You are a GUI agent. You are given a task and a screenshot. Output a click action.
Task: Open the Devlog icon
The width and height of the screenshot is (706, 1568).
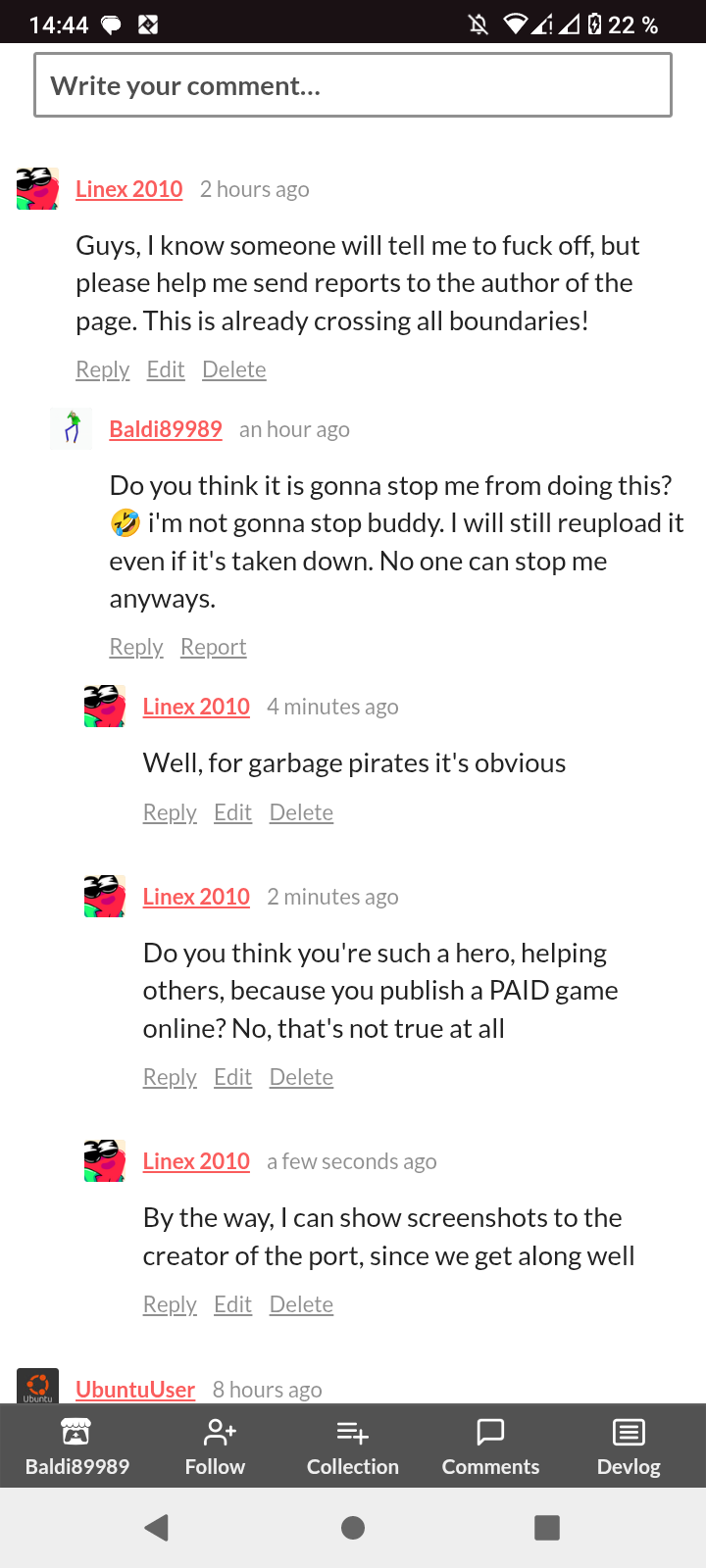tap(629, 1432)
